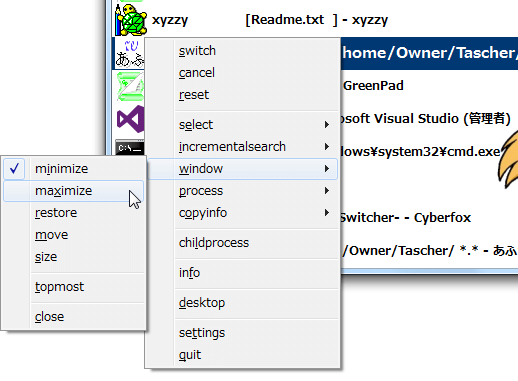Click the cmd.exe console icon

point(130,147)
